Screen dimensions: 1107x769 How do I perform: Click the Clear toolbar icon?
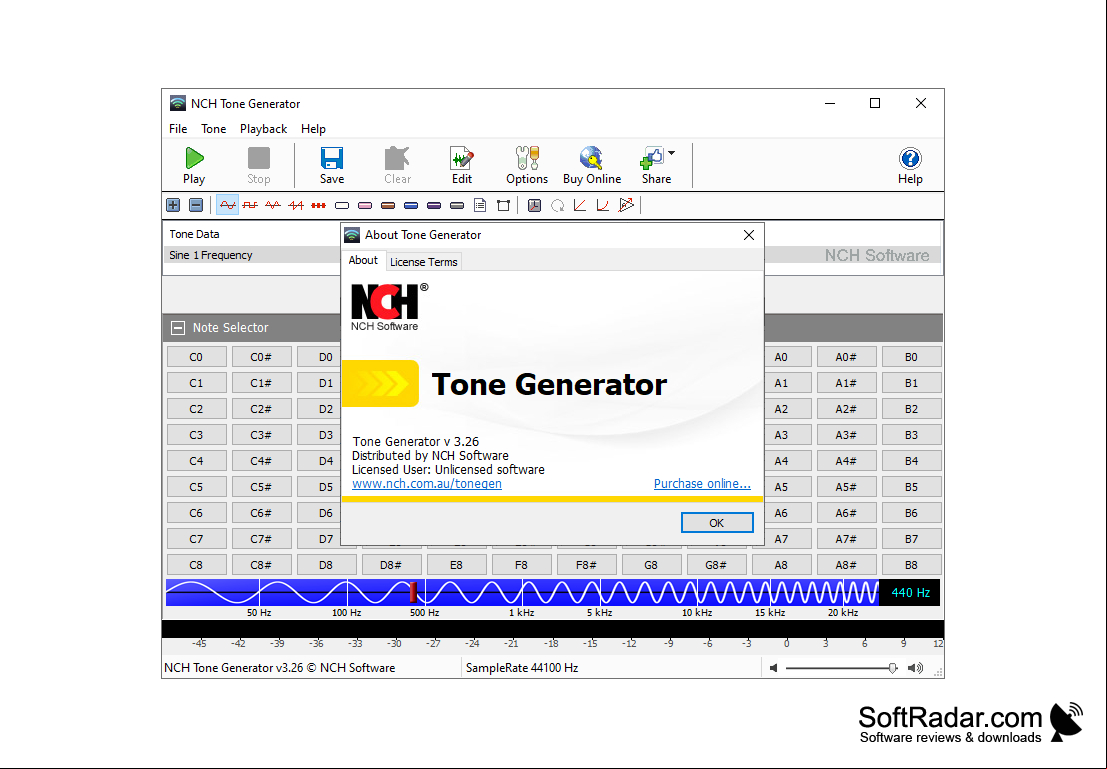(397, 165)
